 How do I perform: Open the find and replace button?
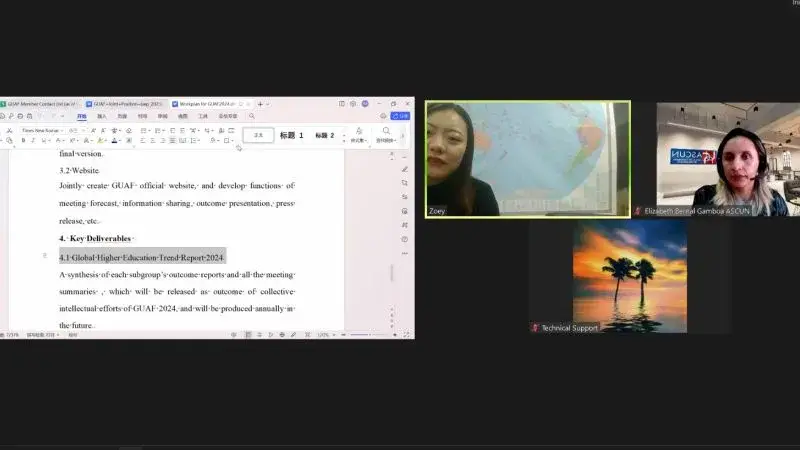tap(386, 135)
